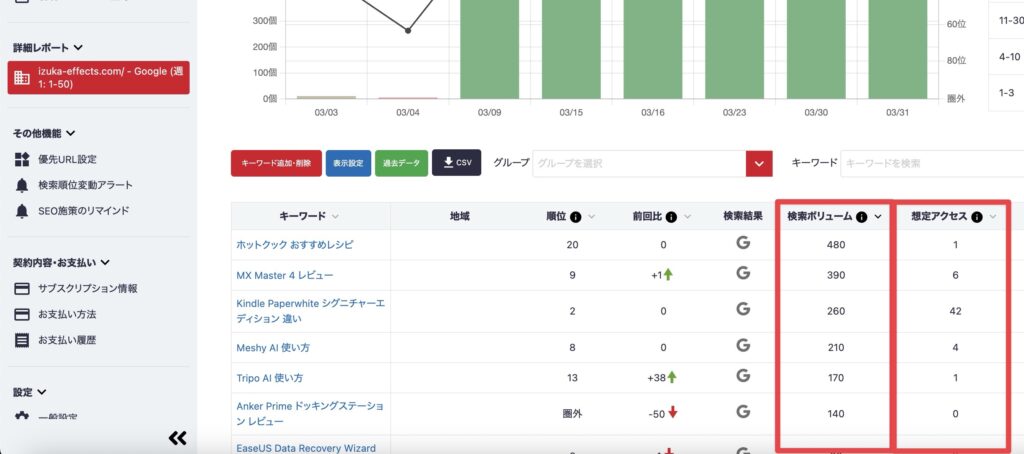Click Google icon in ホットクック おすすめレシピ row

pyautogui.click(x=742, y=244)
